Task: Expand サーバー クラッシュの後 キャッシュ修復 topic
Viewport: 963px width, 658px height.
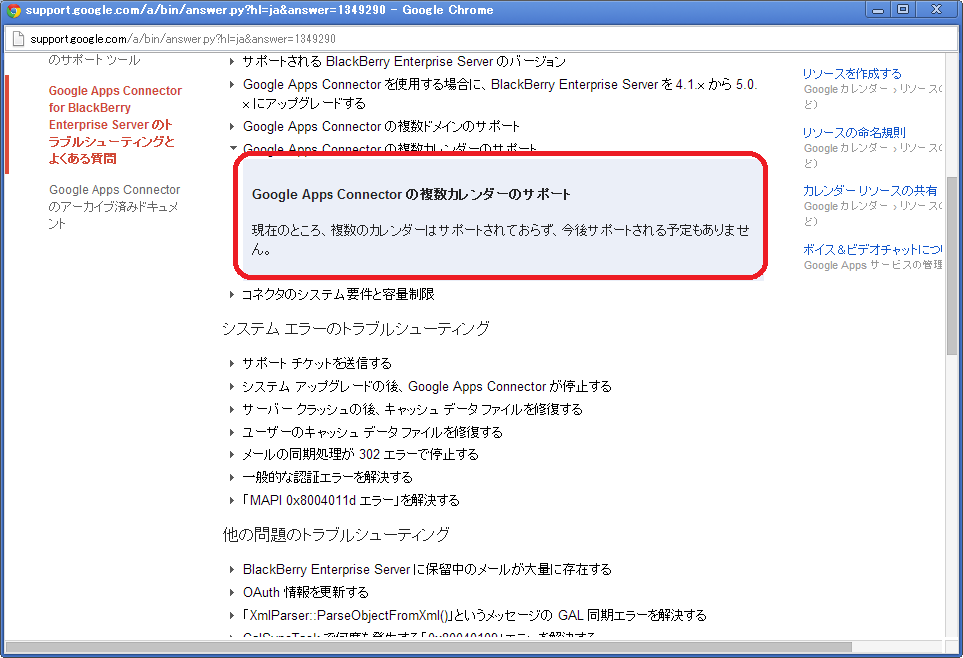Action: point(411,409)
